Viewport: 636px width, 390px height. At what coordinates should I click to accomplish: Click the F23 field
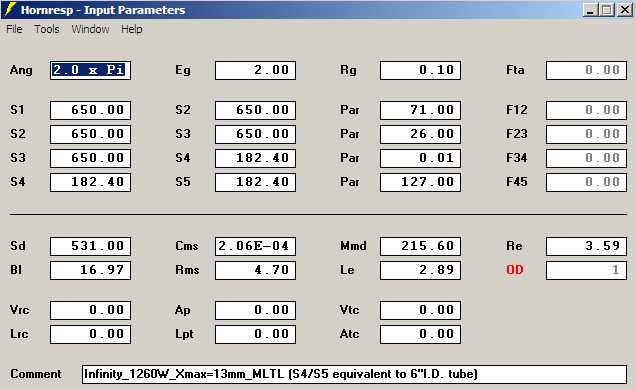(586, 134)
